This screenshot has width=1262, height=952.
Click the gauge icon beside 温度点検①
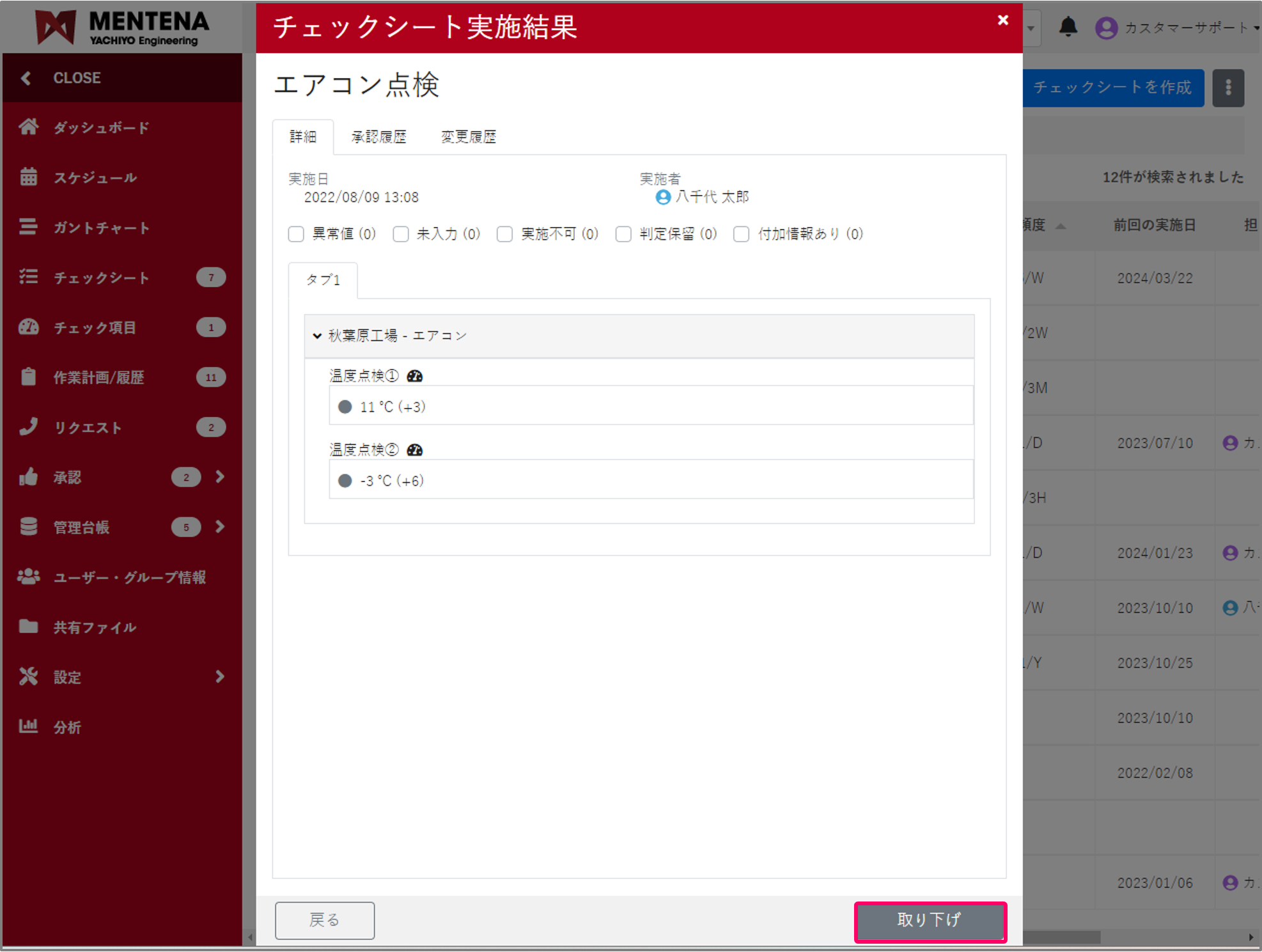(415, 376)
